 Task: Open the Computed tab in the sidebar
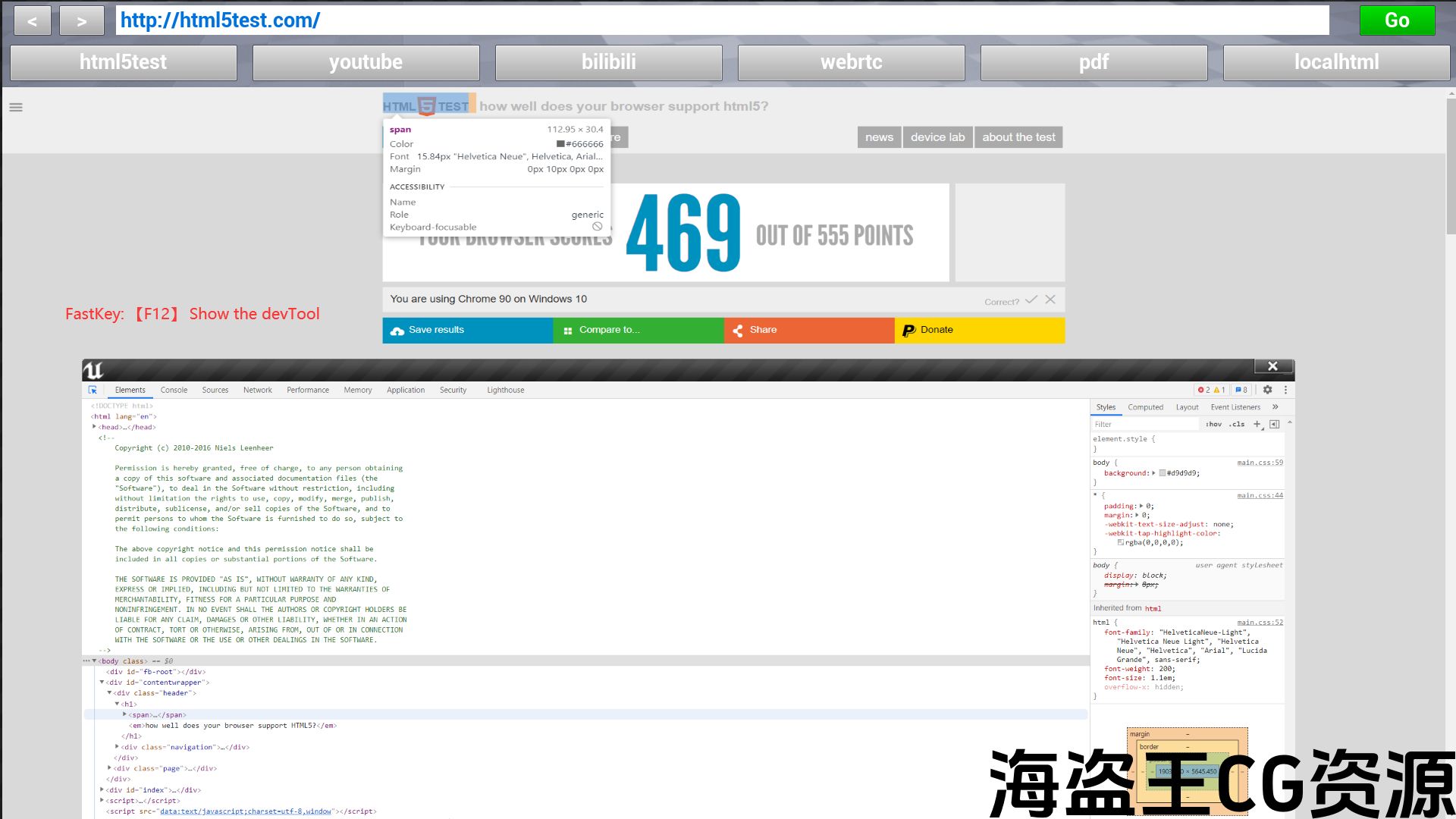point(1145,407)
